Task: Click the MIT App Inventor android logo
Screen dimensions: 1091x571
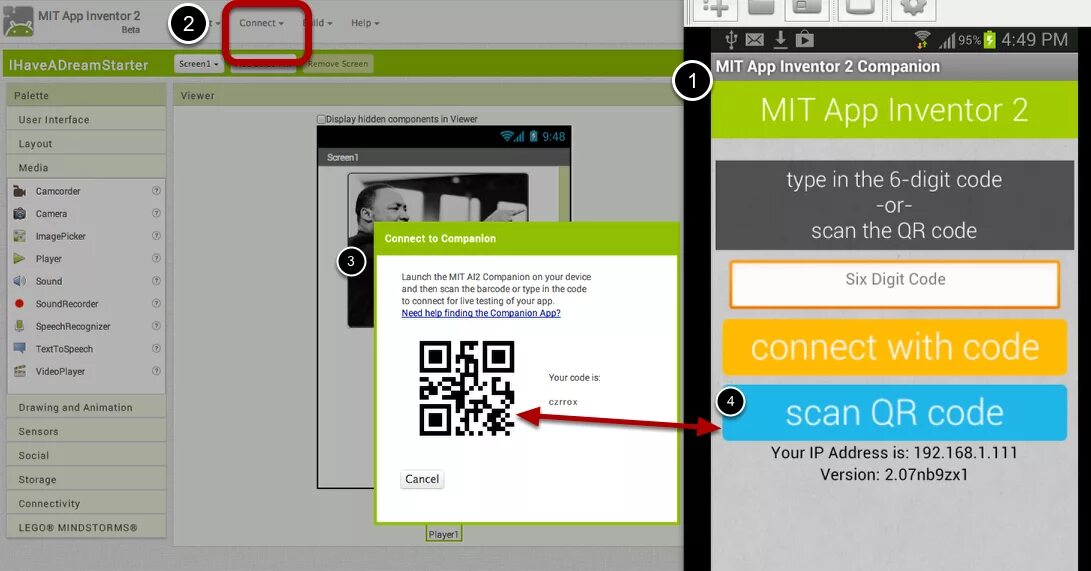Action: (18, 21)
